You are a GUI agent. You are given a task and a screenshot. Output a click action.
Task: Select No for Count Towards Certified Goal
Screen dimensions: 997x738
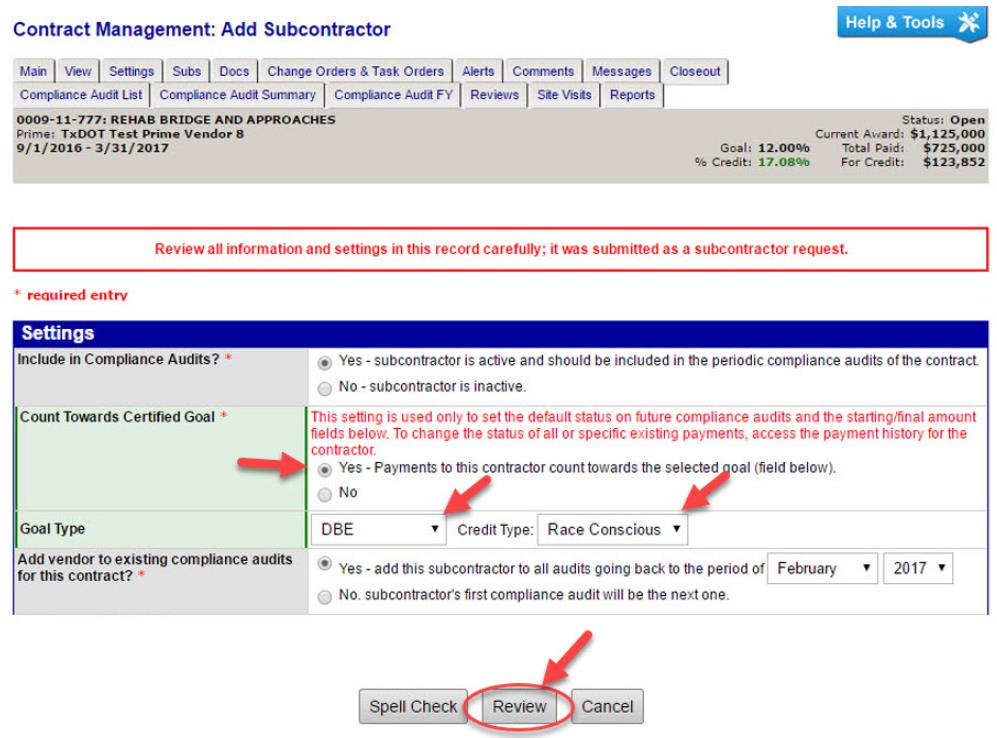324,493
